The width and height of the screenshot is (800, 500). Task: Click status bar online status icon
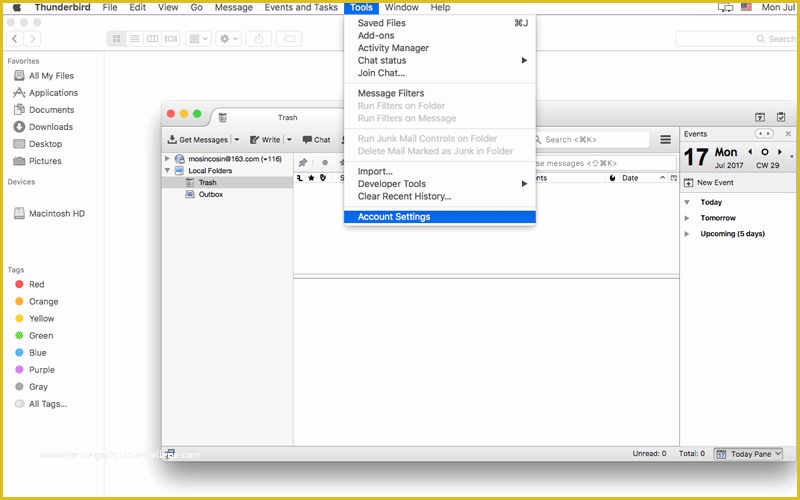170,453
